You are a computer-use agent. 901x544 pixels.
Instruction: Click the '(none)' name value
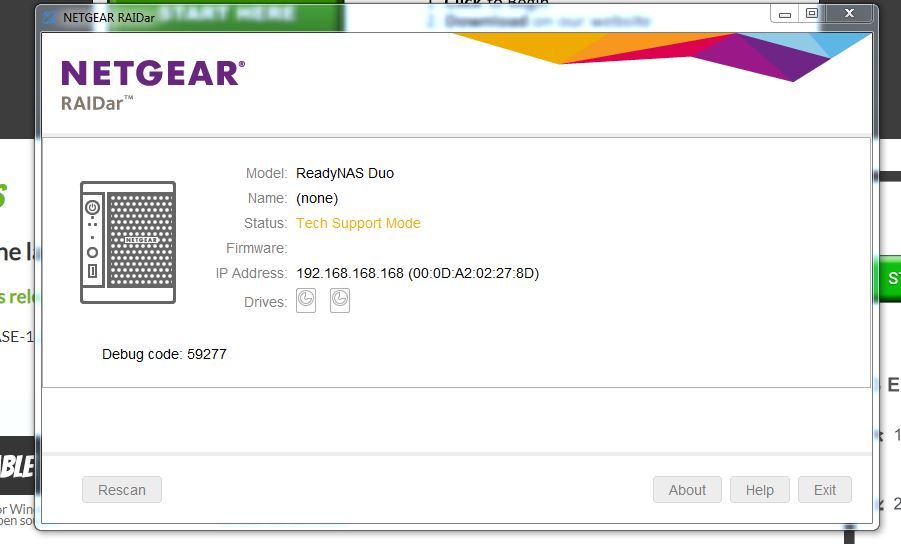[x=317, y=198]
